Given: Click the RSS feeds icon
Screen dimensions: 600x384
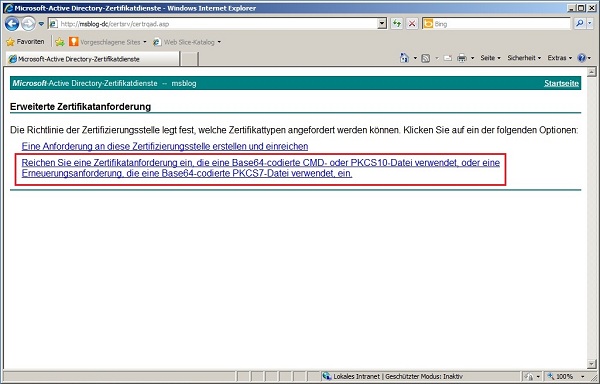Looking at the screenshot, I should click(426, 58).
